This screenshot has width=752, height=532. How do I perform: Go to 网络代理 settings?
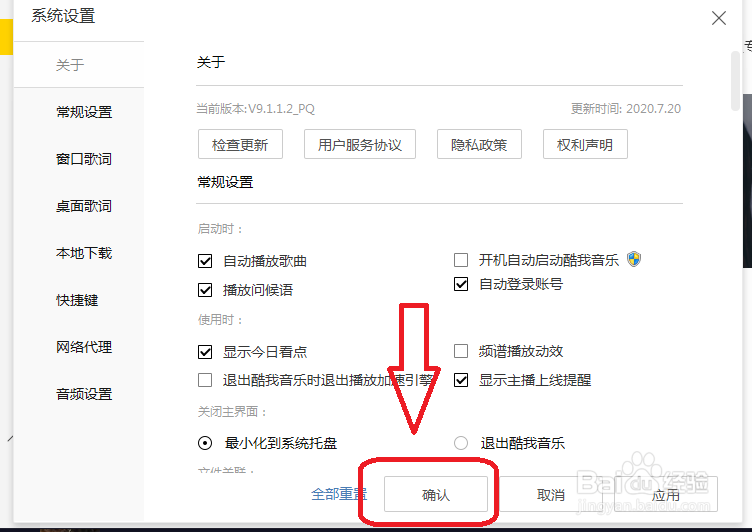click(84, 347)
